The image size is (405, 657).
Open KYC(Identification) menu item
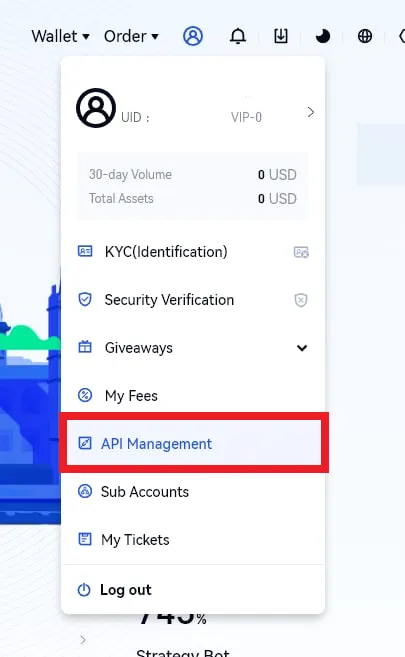[x=193, y=252]
